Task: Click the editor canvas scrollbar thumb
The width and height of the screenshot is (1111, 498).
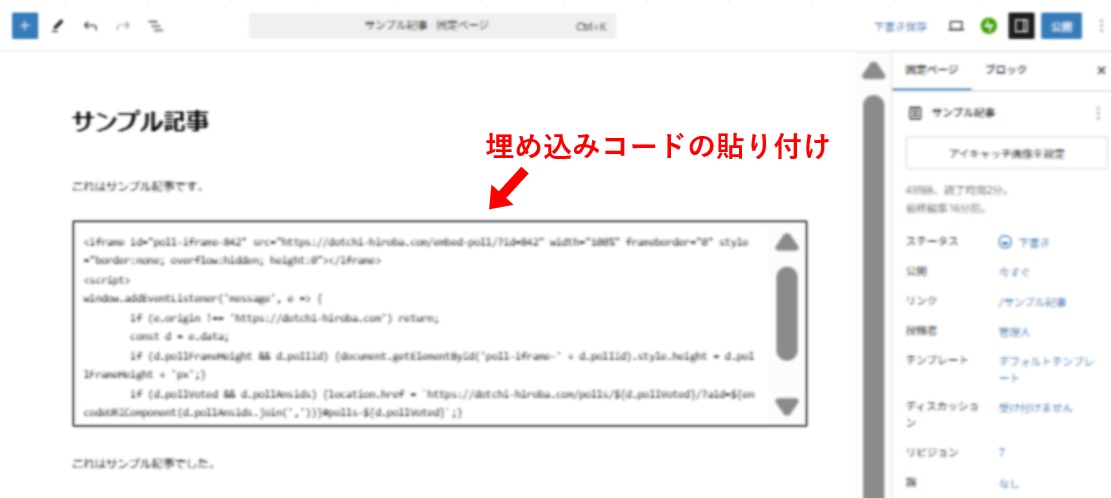Action: [x=874, y=297]
